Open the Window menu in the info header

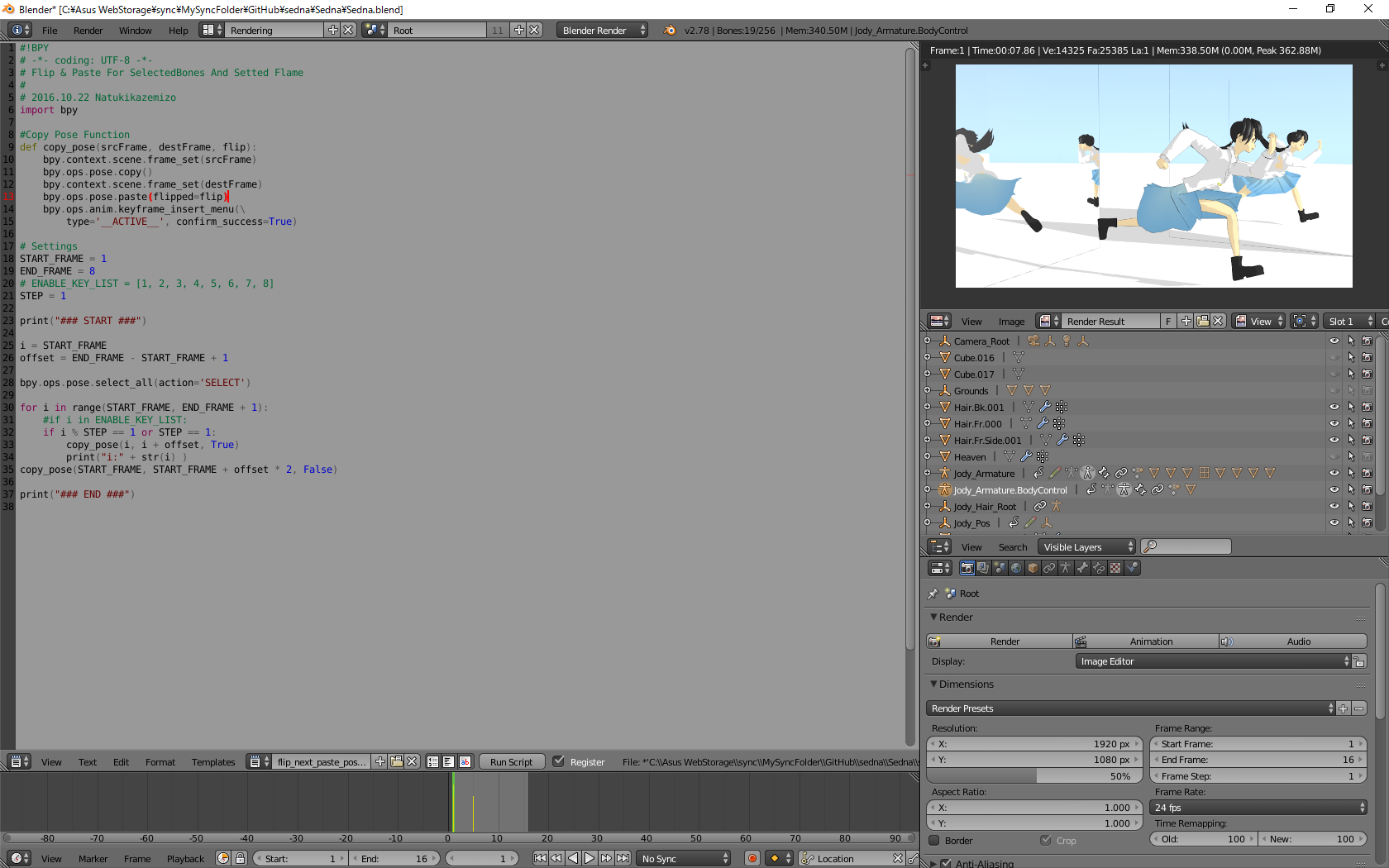[135, 31]
